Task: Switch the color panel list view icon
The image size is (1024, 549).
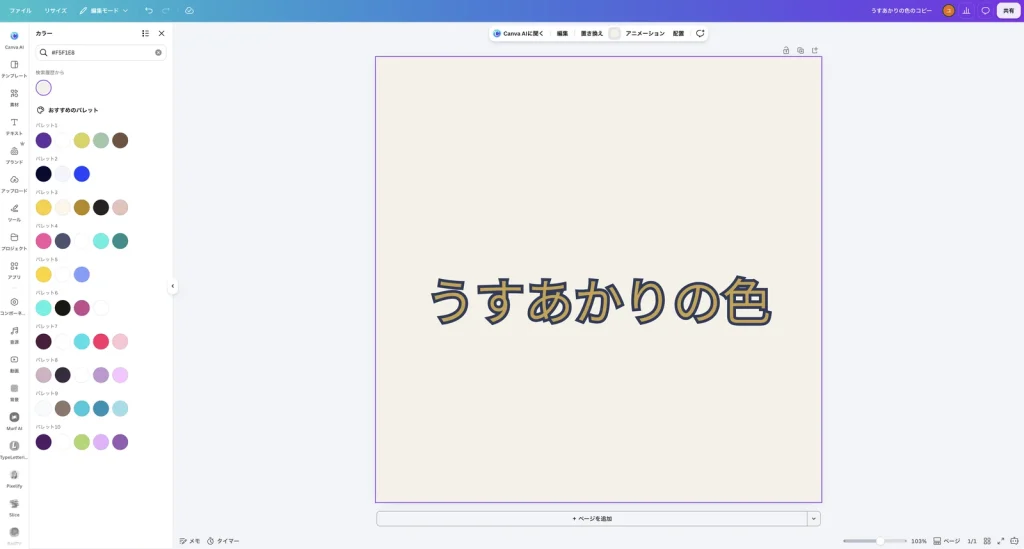Action: (145, 33)
